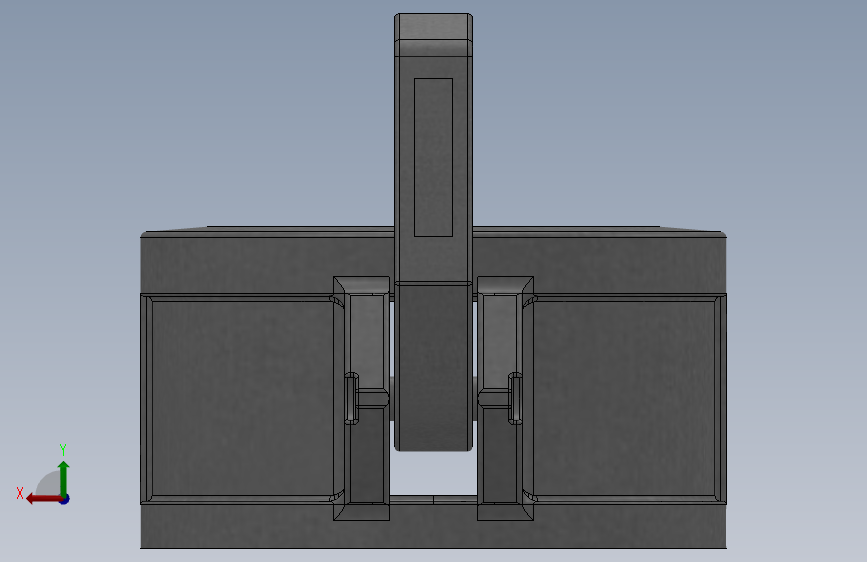Select the right recessed panel of the base
This screenshot has height=562, width=867.
pos(625,398)
